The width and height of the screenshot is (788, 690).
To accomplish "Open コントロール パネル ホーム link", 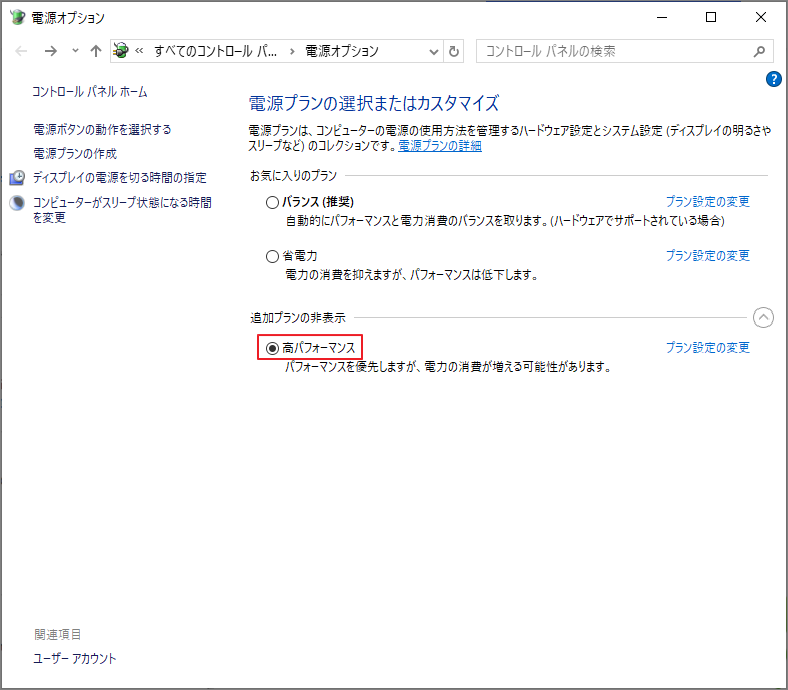I will 90,92.
